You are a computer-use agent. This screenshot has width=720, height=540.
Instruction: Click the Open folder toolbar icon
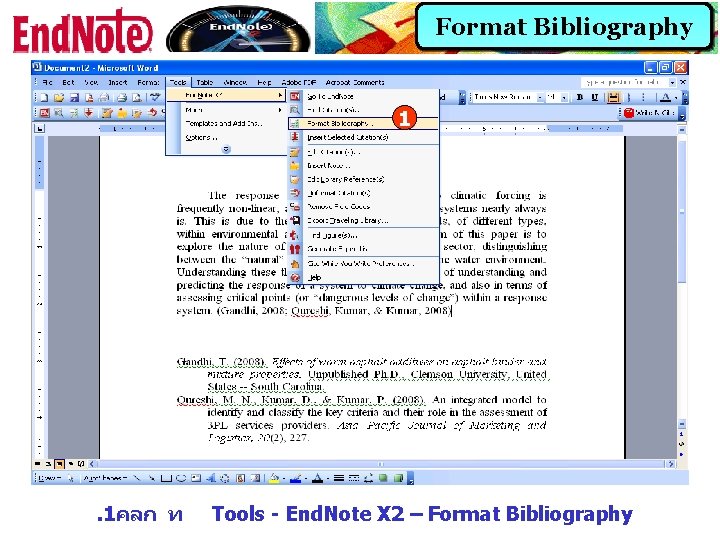coord(59,97)
